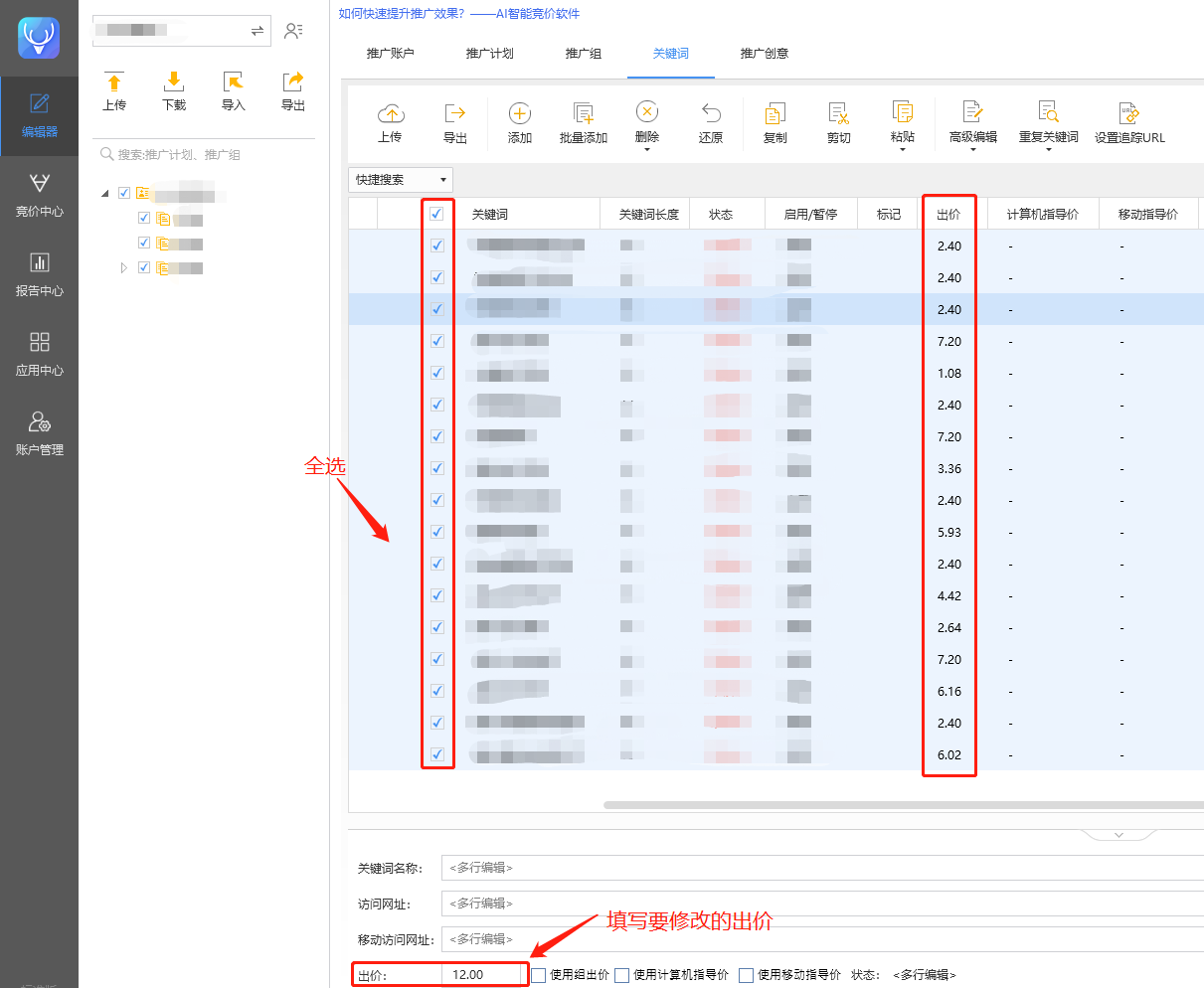Open 账户管理 in sidebar
The width and height of the screenshot is (1204, 988).
coord(39,434)
